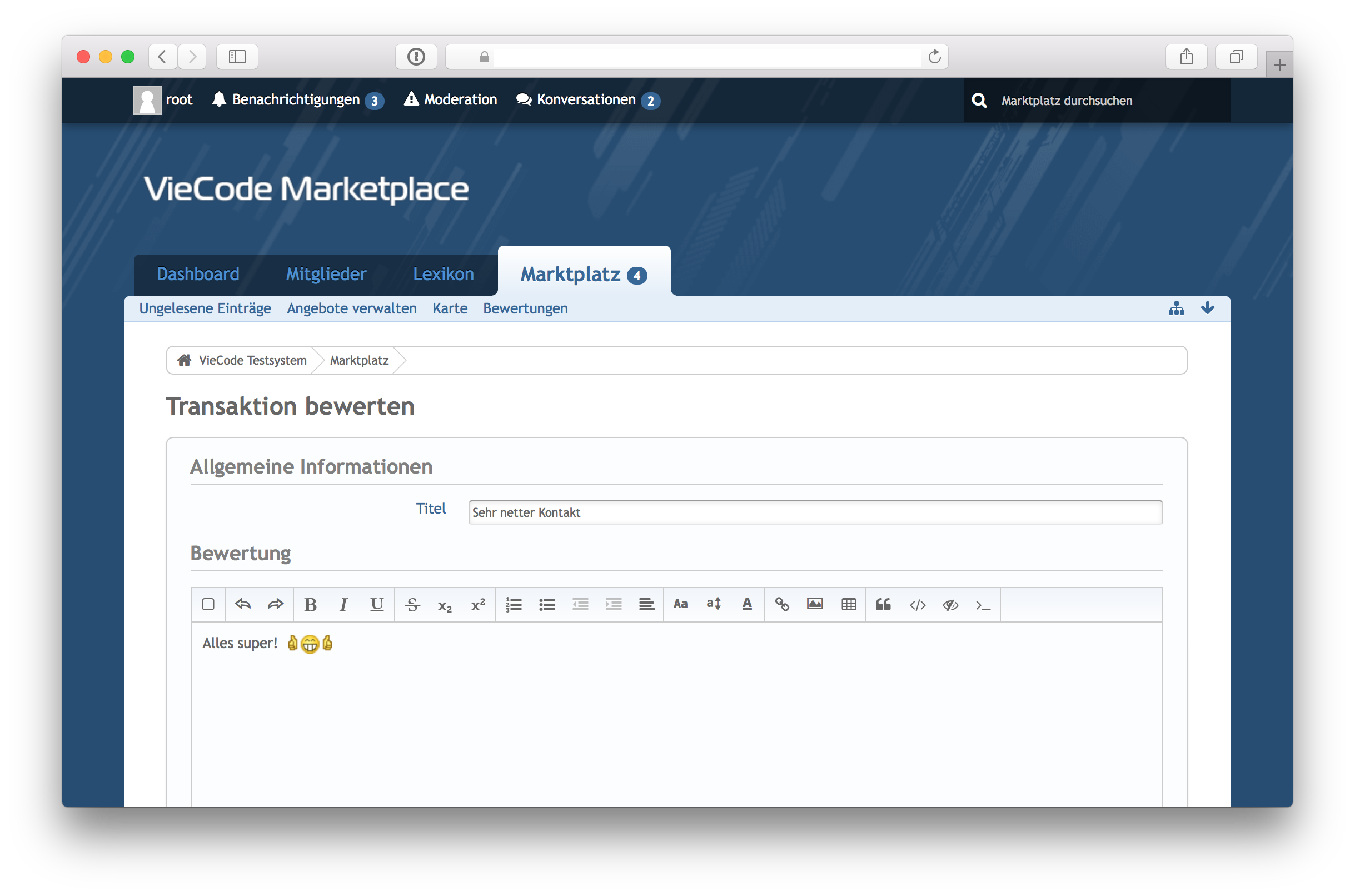Open the text alignment dropdown
The height and width of the screenshot is (896, 1355).
coord(646,605)
